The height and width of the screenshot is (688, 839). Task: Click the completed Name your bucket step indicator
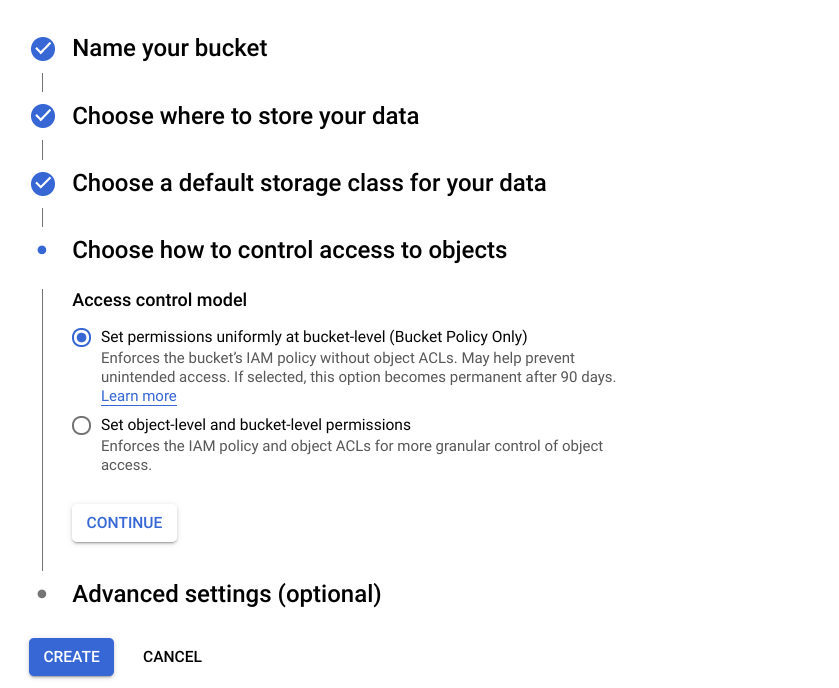click(42, 48)
